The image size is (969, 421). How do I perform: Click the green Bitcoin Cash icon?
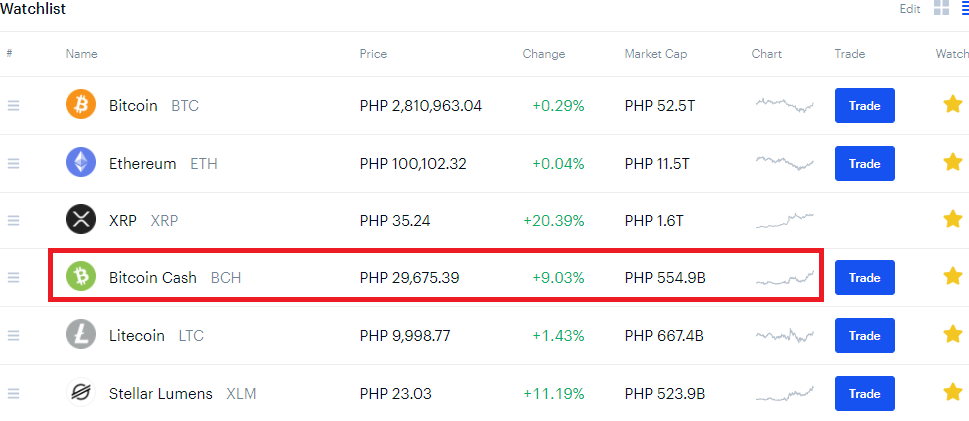tap(81, 277)
